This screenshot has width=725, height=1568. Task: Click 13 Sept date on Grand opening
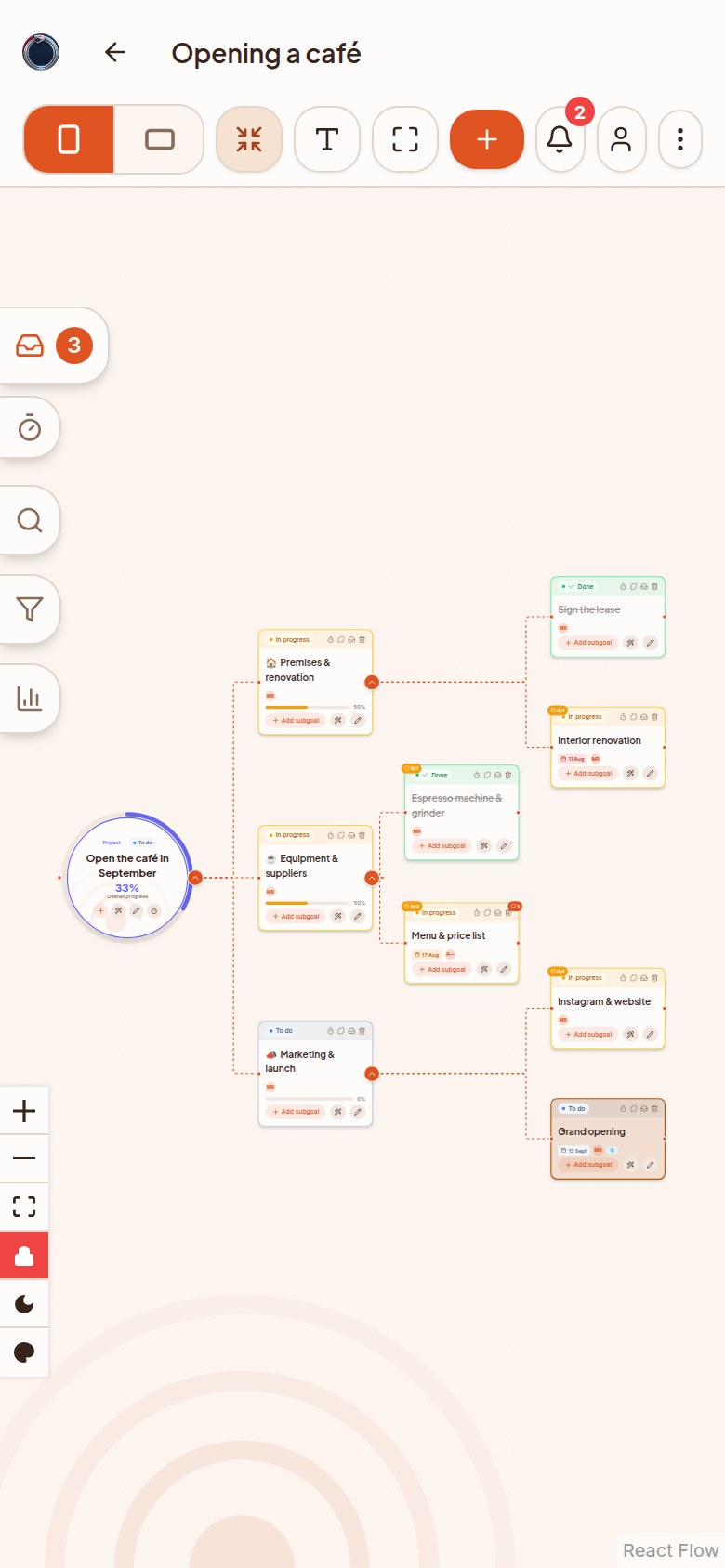(574, 1150)
